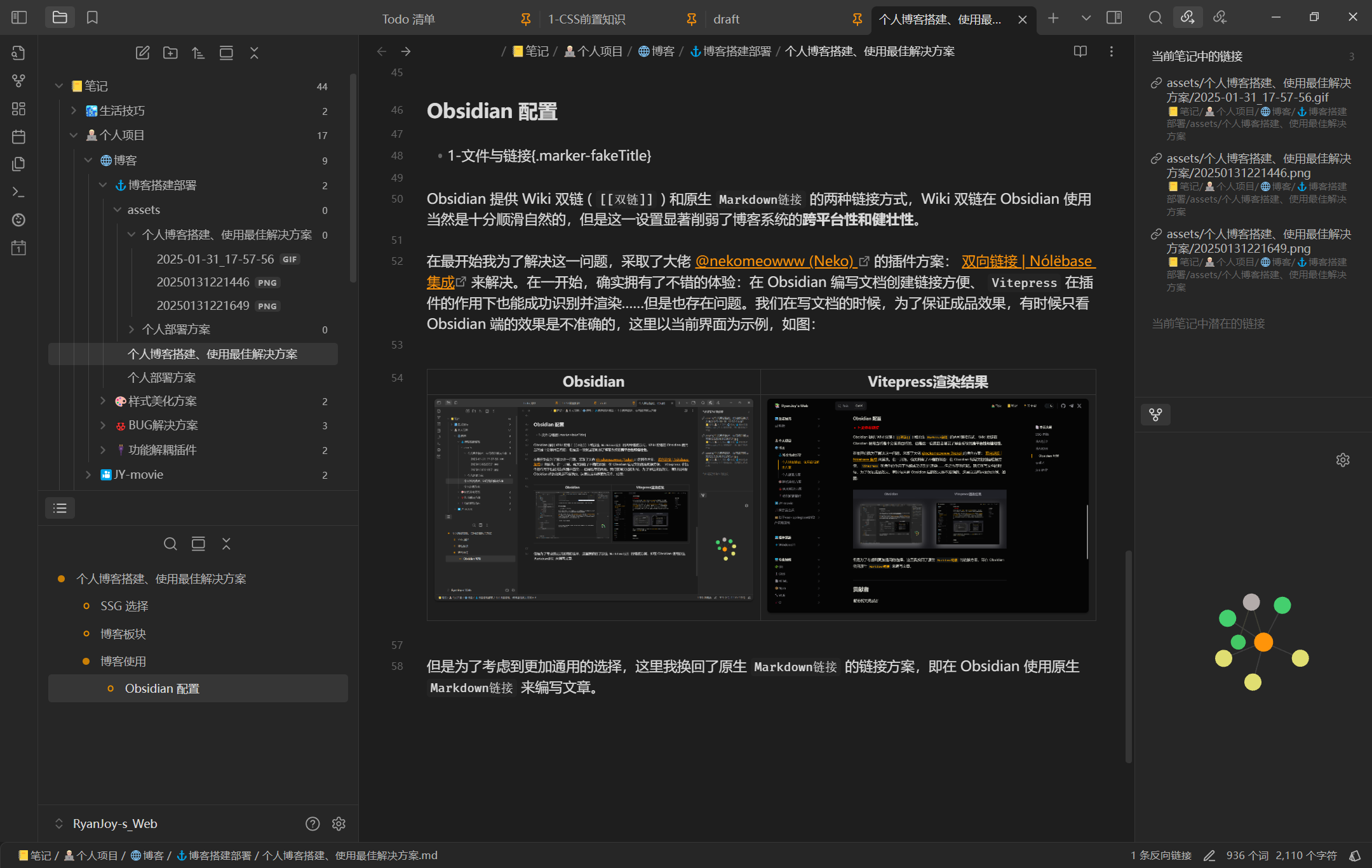Open the daily note calendar icon
This screenshot has width=1372, height=868.
click(x=18, y=137)
